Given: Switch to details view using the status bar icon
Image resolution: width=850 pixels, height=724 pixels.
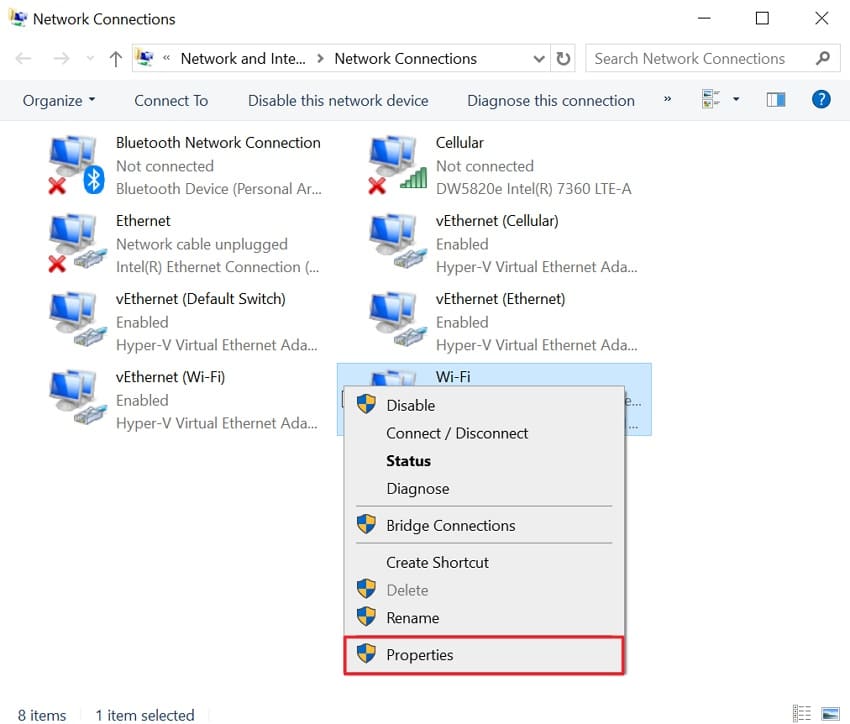Looking at the screenshot, I should pos(801,713).
